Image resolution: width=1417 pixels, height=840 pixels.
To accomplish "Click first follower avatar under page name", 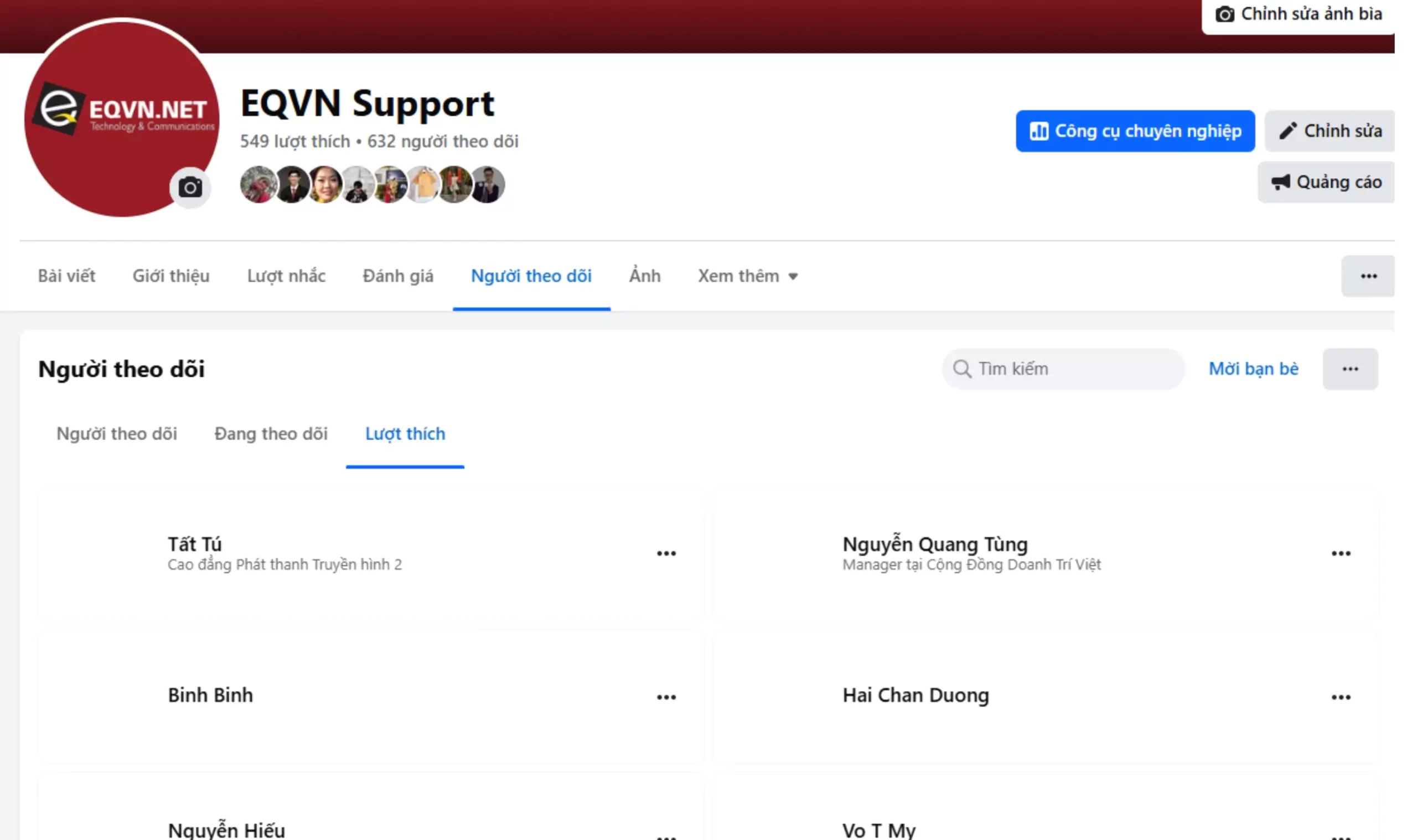I will [x=258, y=184].
